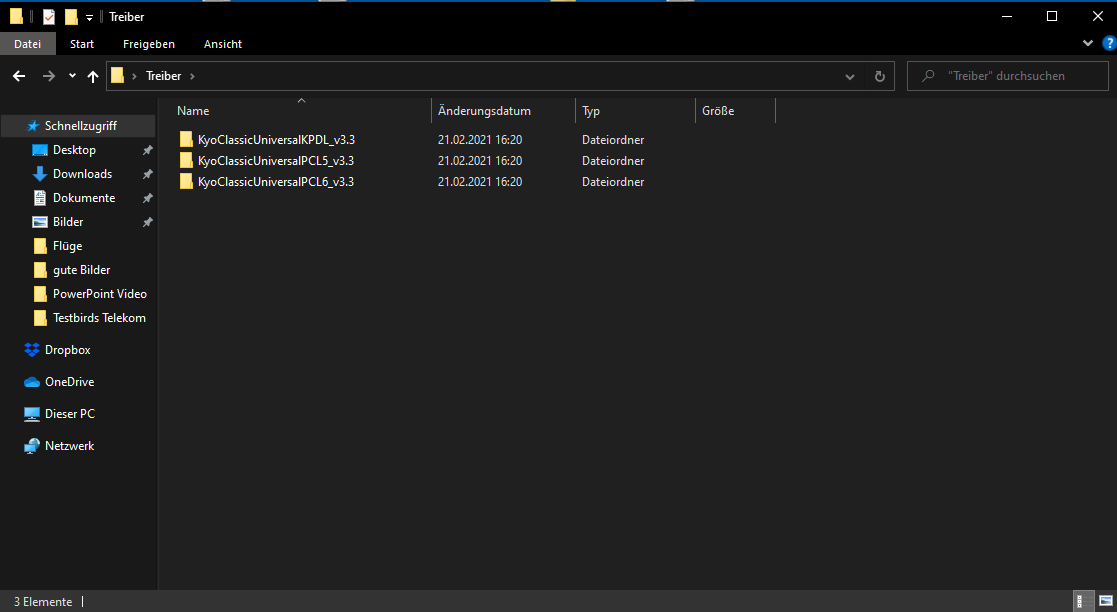
Task: Click the Treiber breadcrumb in address bar
Action: pyautogui.click(x=163, y=76)
